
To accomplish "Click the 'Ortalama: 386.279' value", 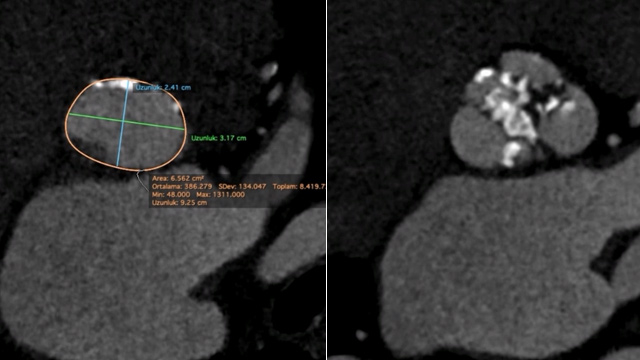I will (x=182, y=187).
